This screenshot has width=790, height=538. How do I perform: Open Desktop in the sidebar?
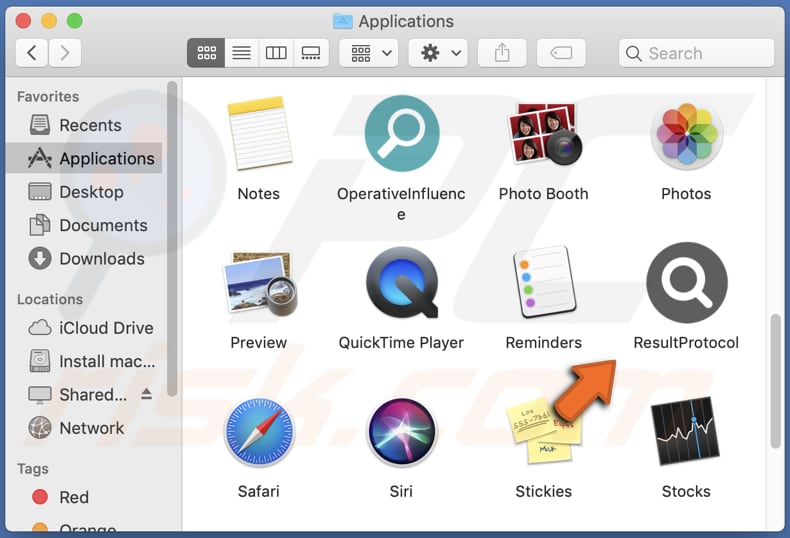pos(85,192)
